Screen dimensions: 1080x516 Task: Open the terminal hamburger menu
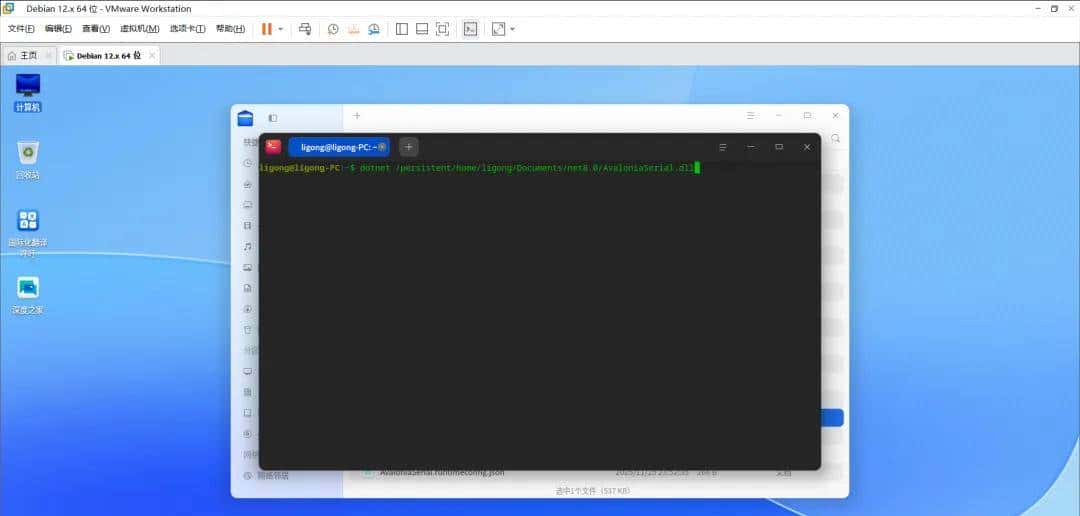[723, 147]
